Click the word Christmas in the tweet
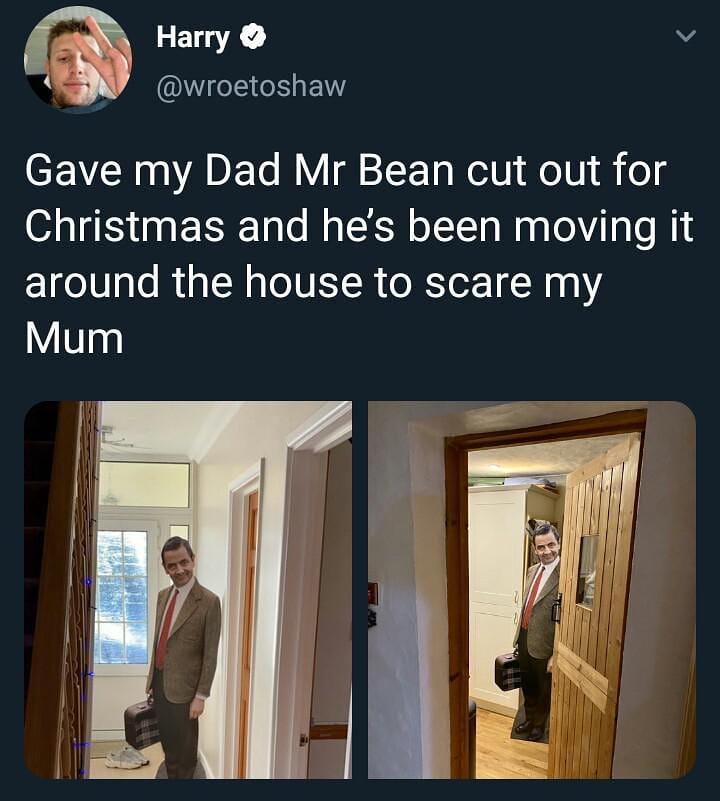The height and width of the screenshot is (801, 720). click(x=125, y=226)
